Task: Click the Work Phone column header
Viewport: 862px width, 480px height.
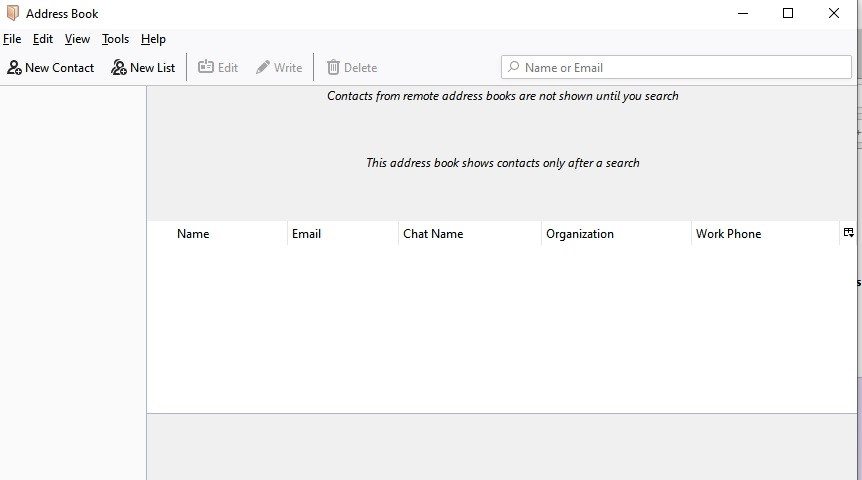Action: tap(728, 234)
